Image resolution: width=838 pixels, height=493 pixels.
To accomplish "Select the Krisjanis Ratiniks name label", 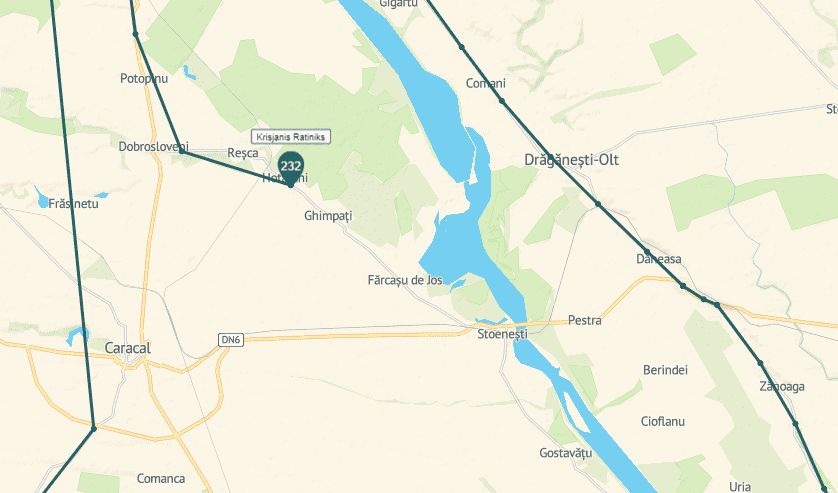I will [x=291, y=137].
